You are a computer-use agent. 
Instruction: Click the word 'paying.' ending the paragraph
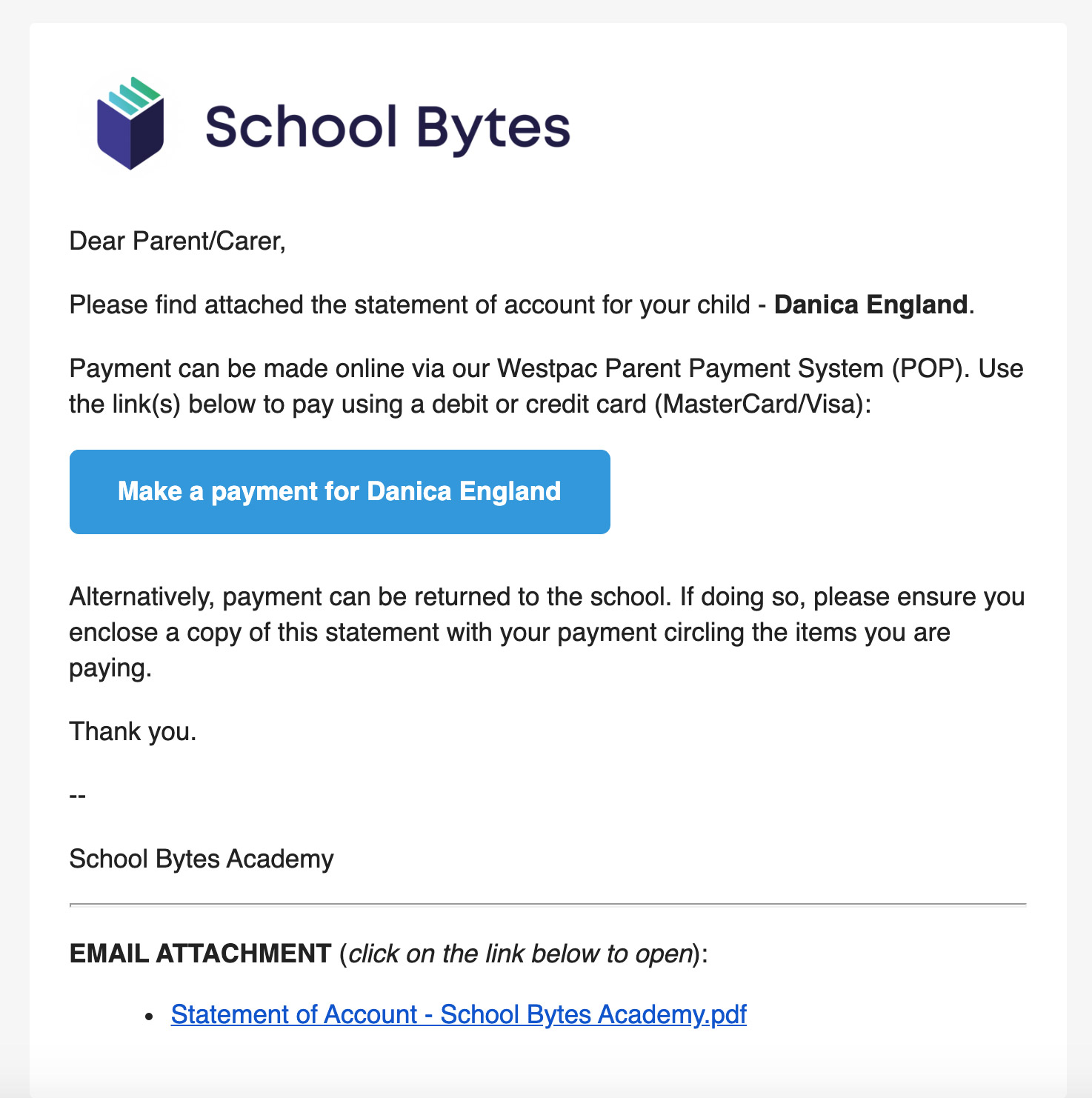click(x=110, y=669)
